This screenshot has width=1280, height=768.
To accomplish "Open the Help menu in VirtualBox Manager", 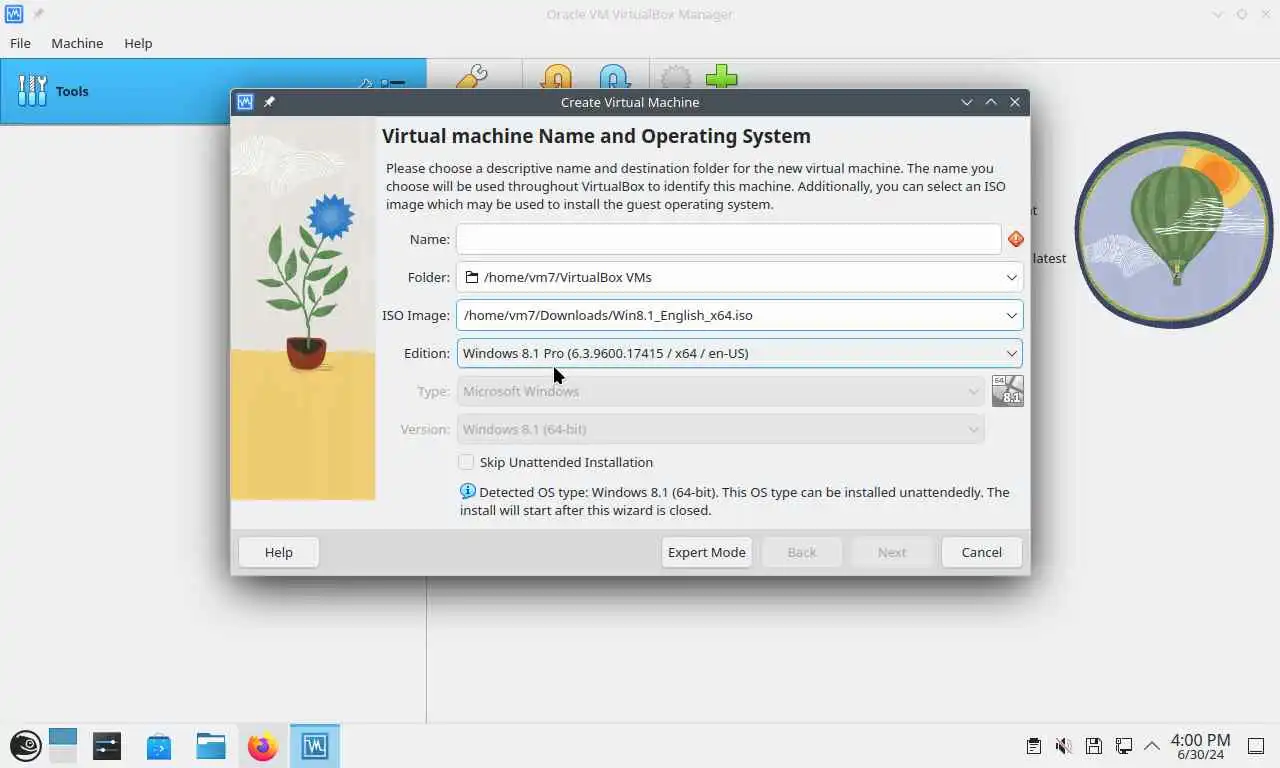I will pyautogui.click(x=138, y=43).
